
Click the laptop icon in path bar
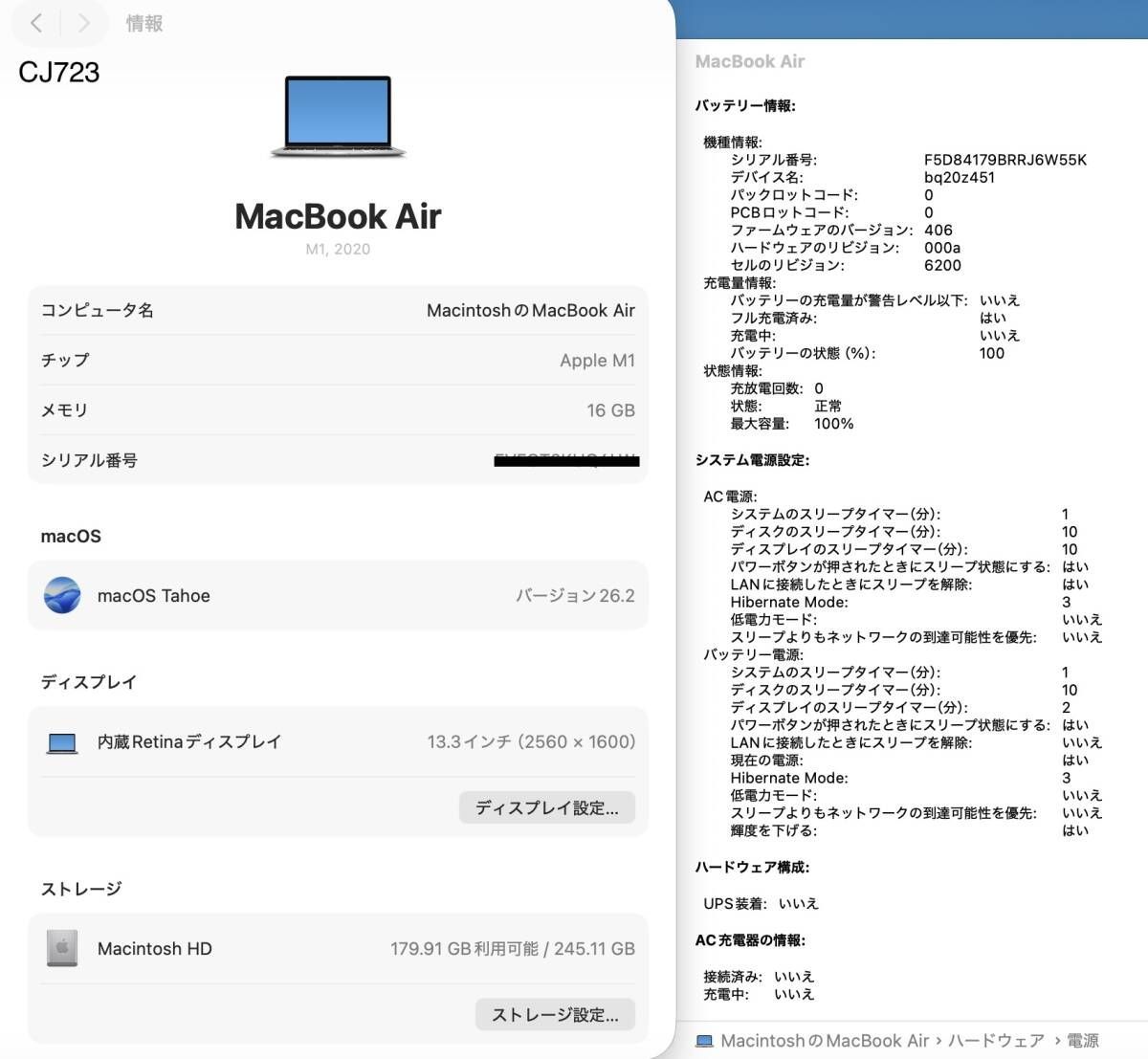coord(704,1041)
